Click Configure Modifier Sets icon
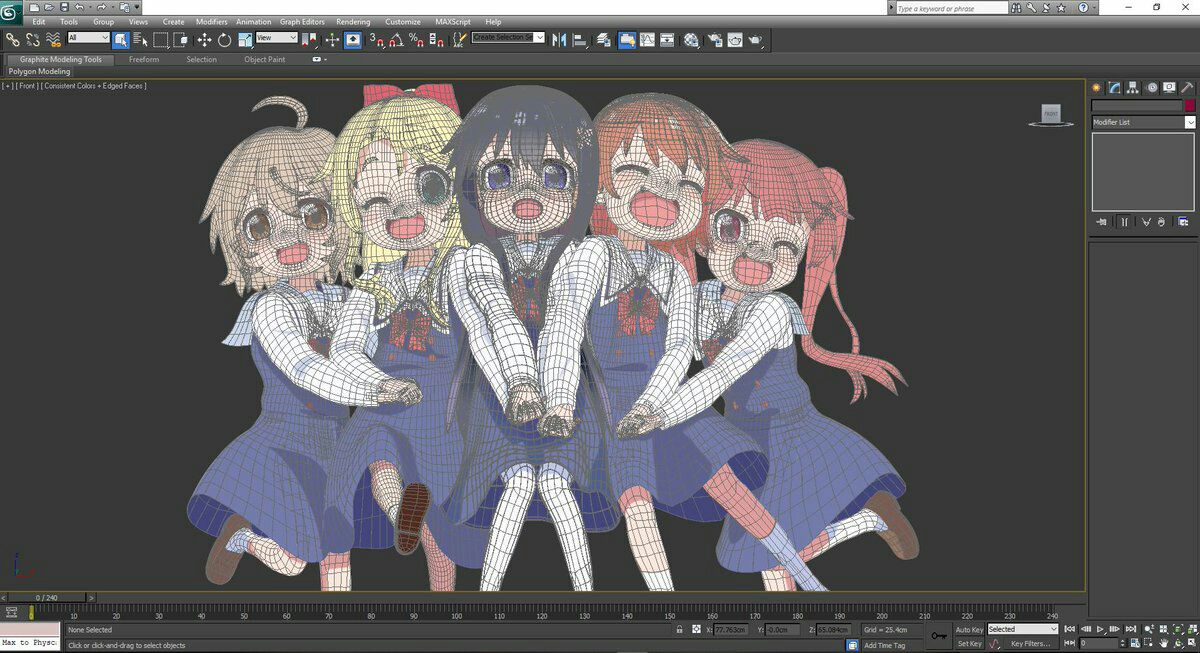The width and height of the screenshot is (1200, 653). pos(1183,222)
